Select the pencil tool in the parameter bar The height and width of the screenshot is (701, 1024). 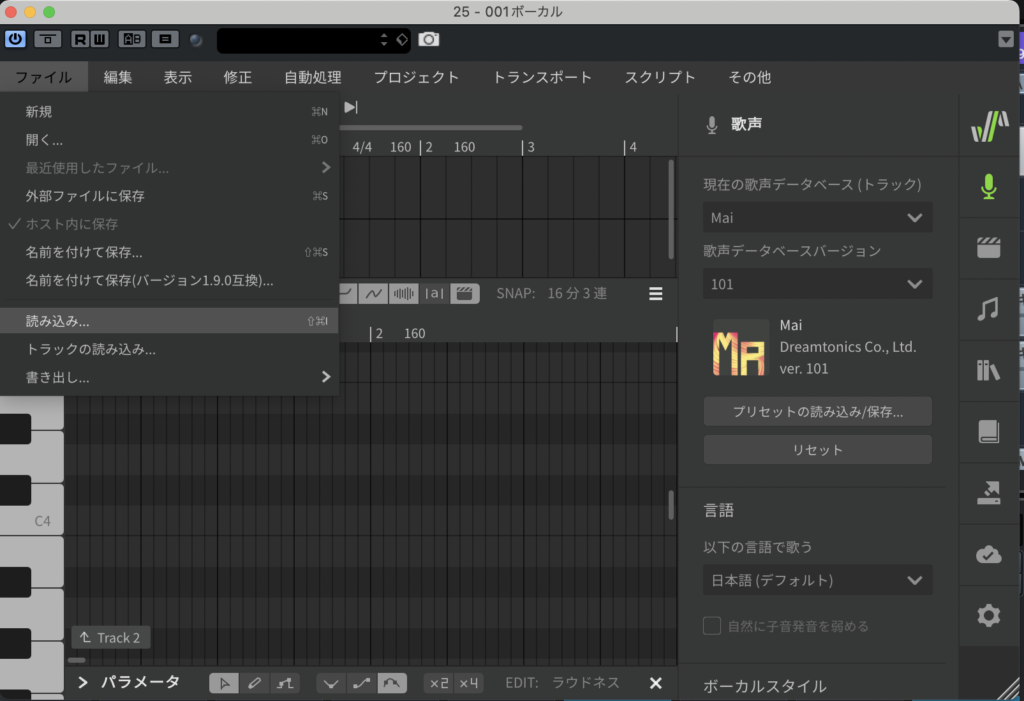click(255, 683)
